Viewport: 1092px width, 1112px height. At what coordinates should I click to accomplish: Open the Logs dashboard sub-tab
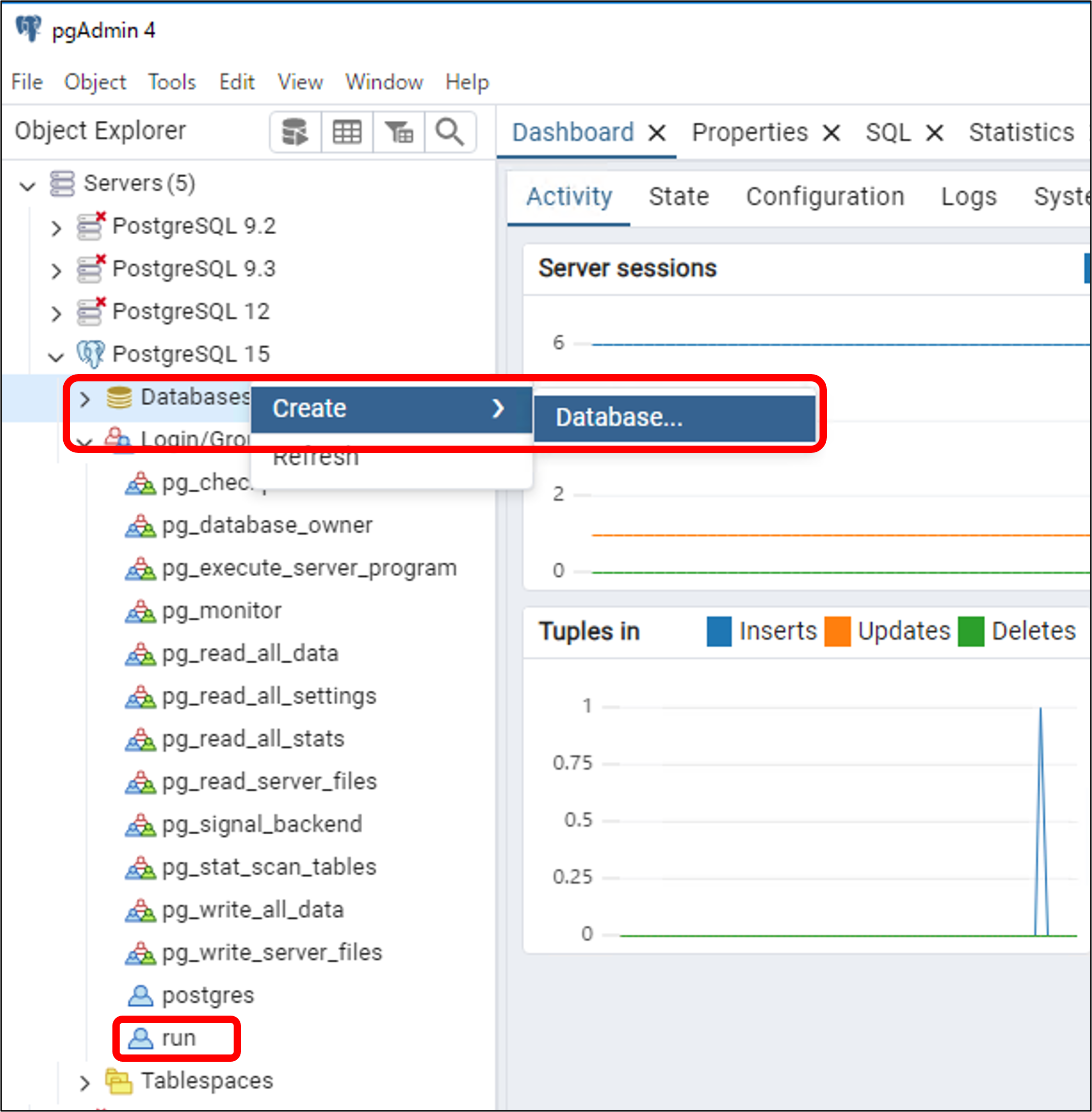point(969,197)
